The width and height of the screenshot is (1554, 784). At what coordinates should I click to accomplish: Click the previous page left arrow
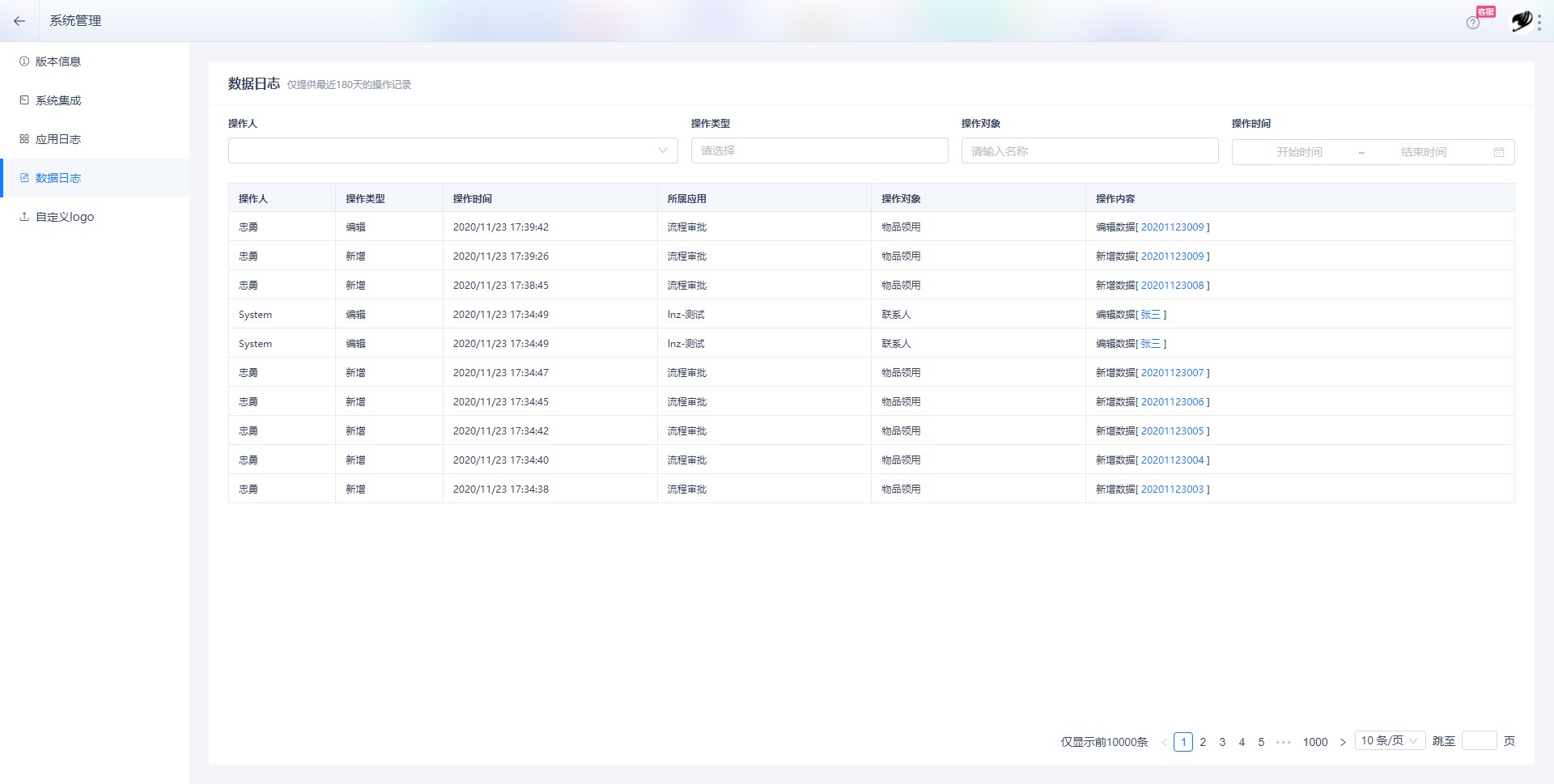[x=1164, y=742]
